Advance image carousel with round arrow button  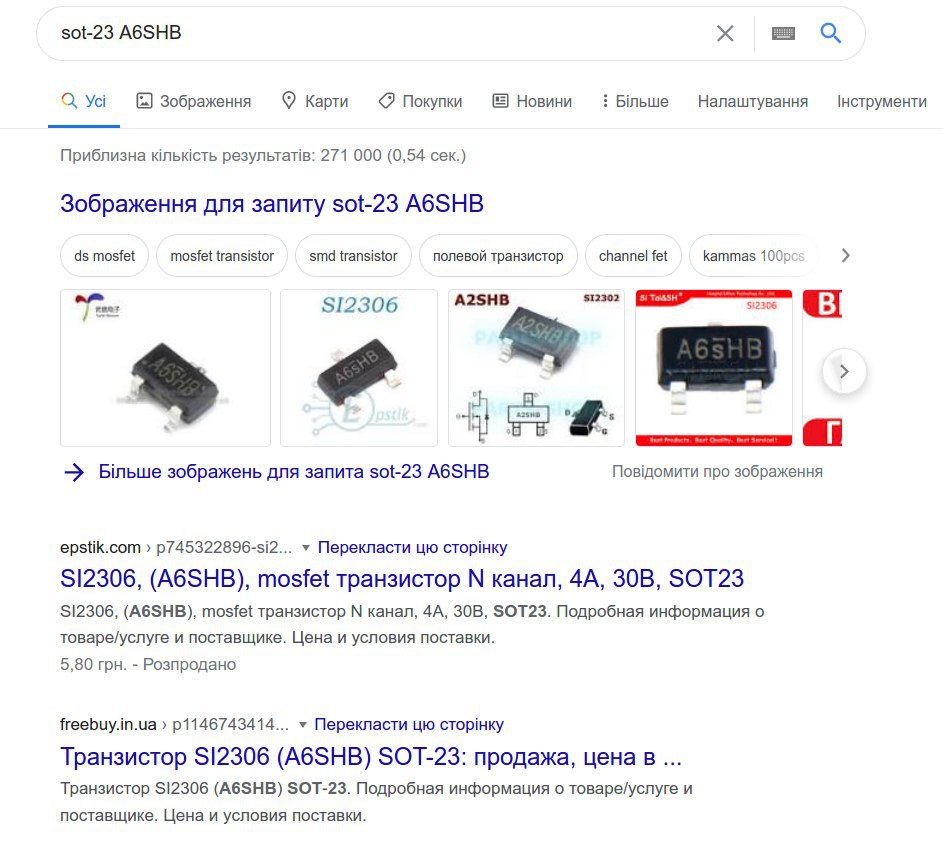(844, 371)
